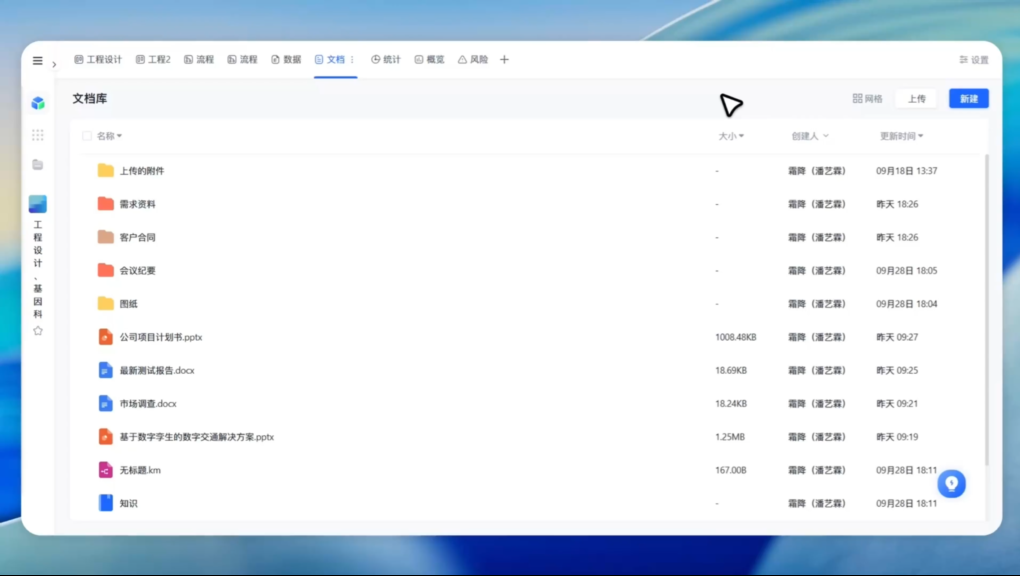This screenshot has width=1020, height=576.
Task: Open the hamburger menu icon
Action: (x=38, y=60)
